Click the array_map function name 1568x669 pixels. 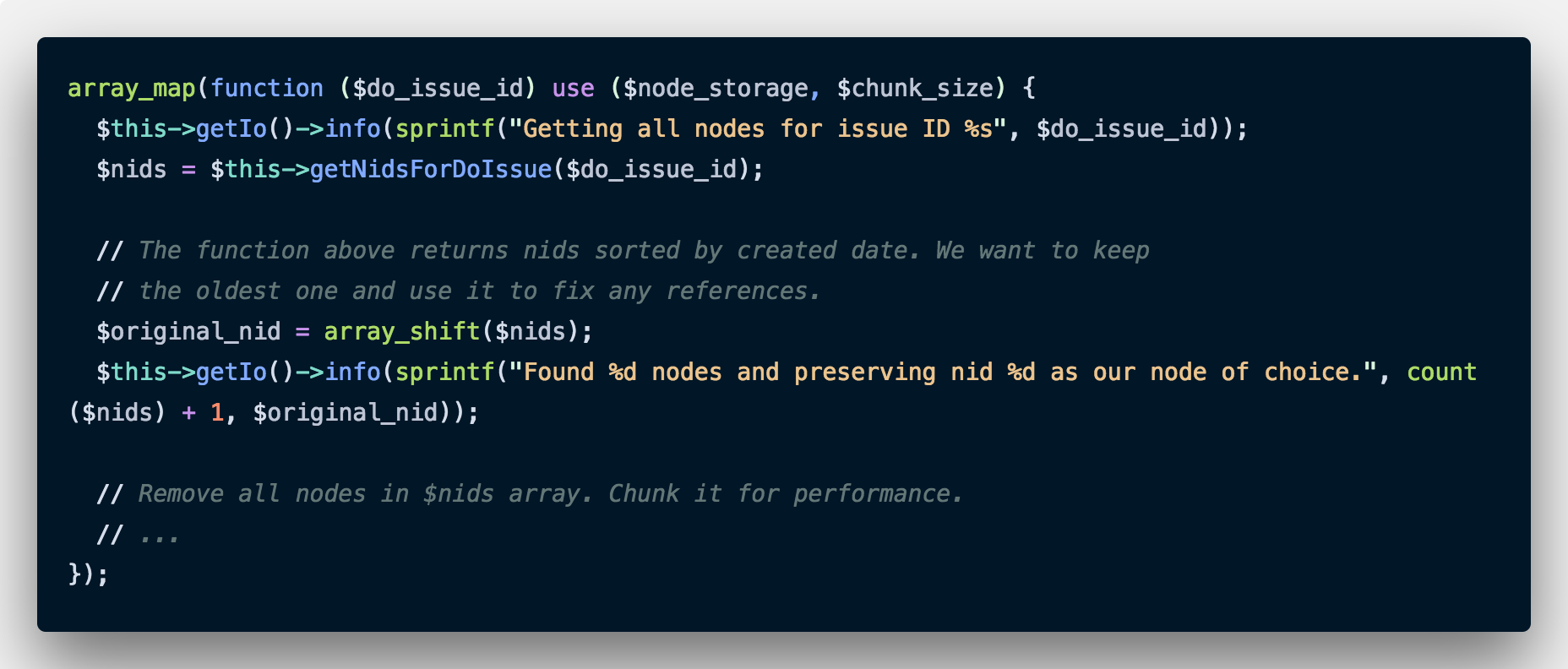tap(131, 88)
